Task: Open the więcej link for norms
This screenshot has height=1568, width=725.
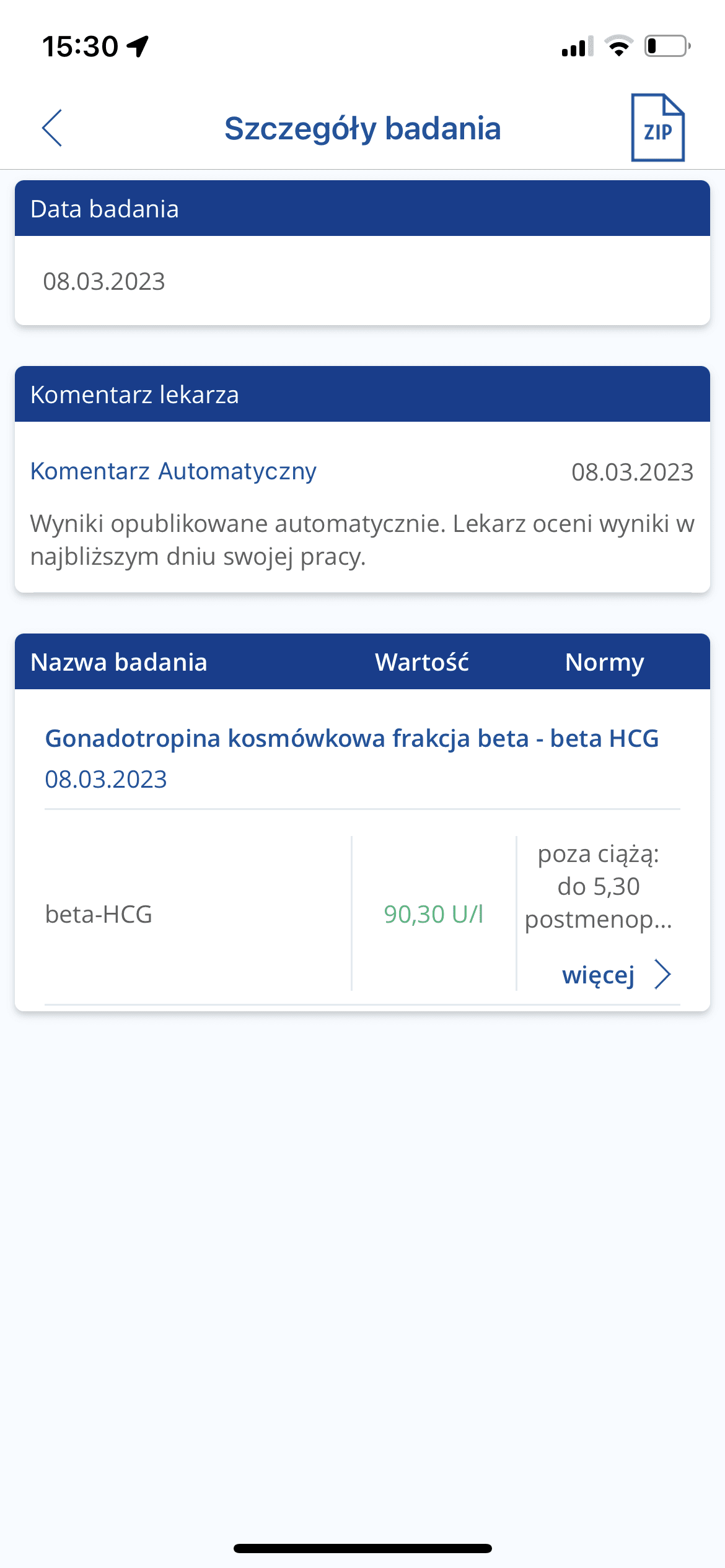Action: [598, 975]
